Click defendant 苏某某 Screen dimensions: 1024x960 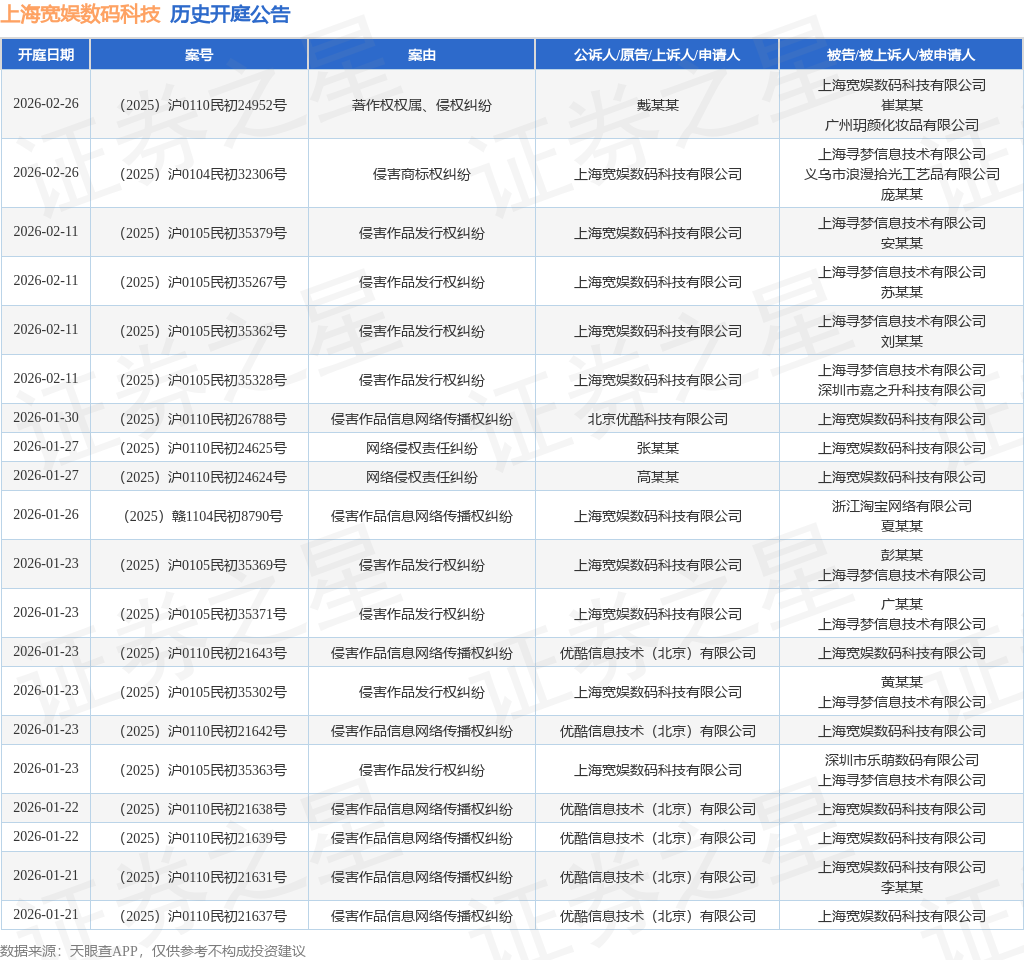(x=901, y=292)
